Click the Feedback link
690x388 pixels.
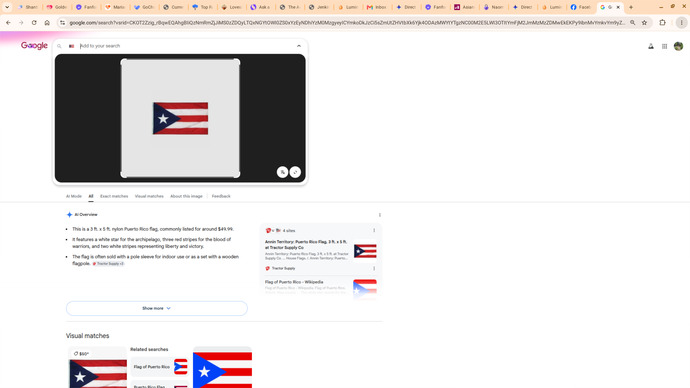coord(221,196)
